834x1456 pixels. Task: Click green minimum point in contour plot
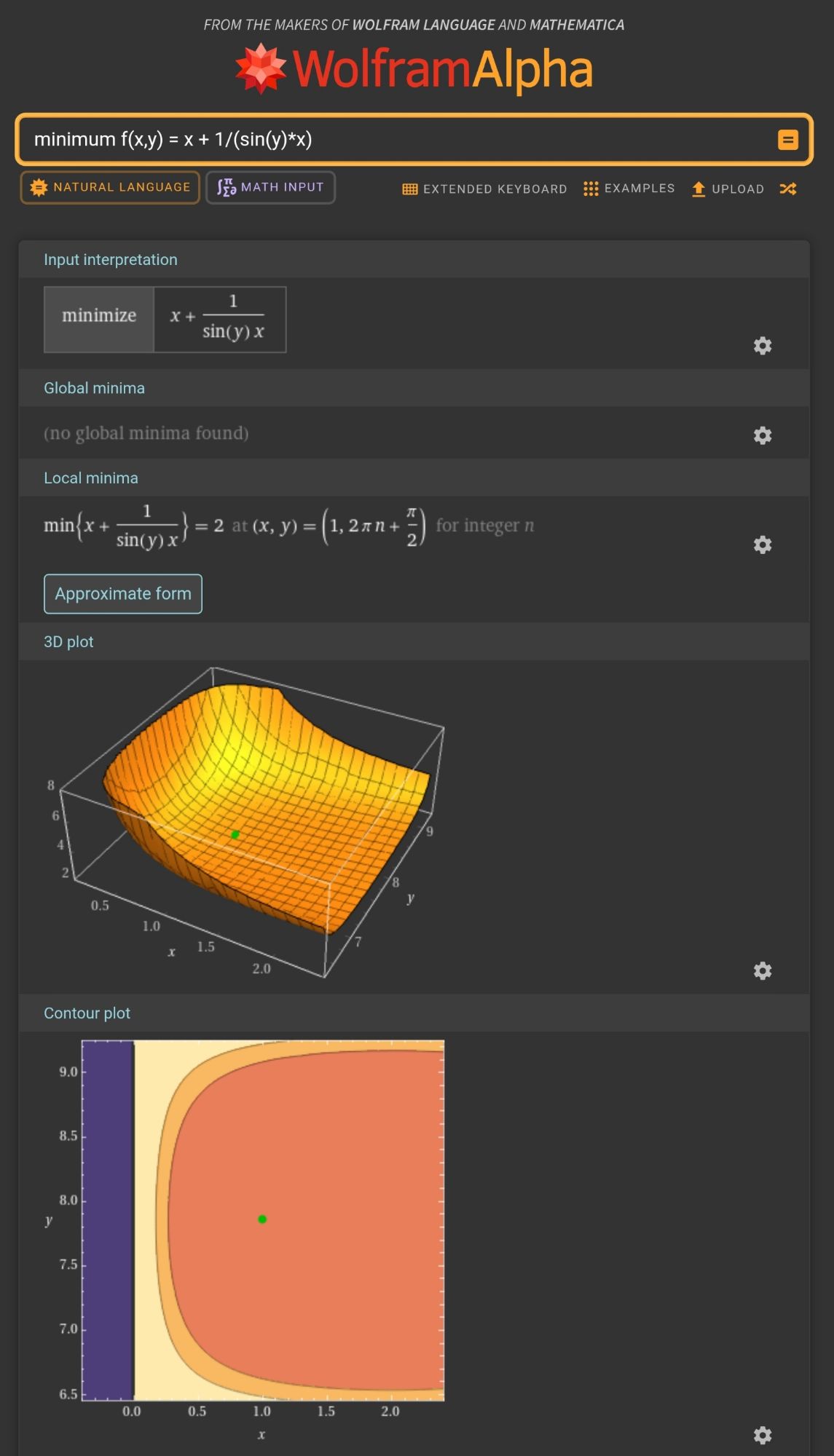262,1219
